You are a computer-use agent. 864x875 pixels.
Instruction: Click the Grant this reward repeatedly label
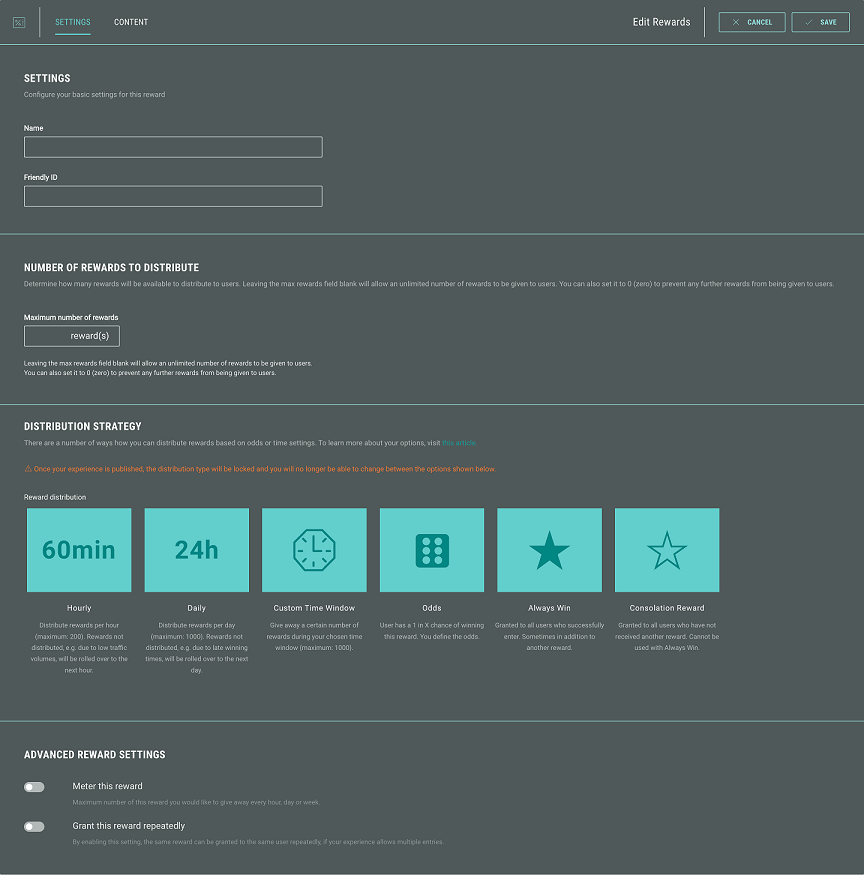pos(128,826)
